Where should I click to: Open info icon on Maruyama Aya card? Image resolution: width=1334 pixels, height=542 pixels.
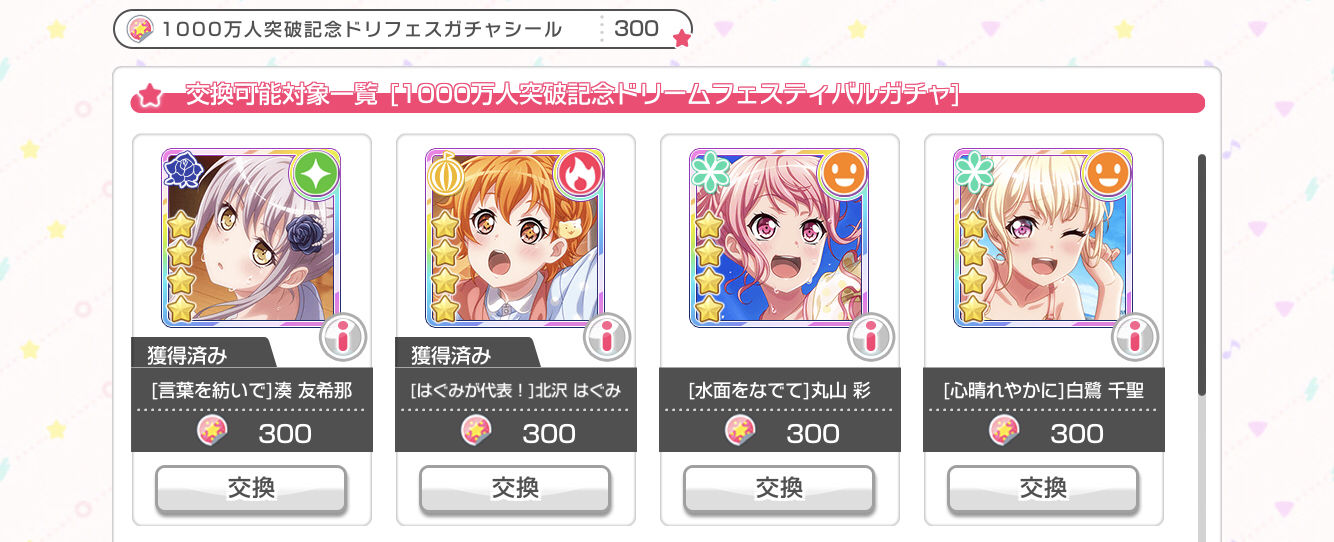click(871, 337)
